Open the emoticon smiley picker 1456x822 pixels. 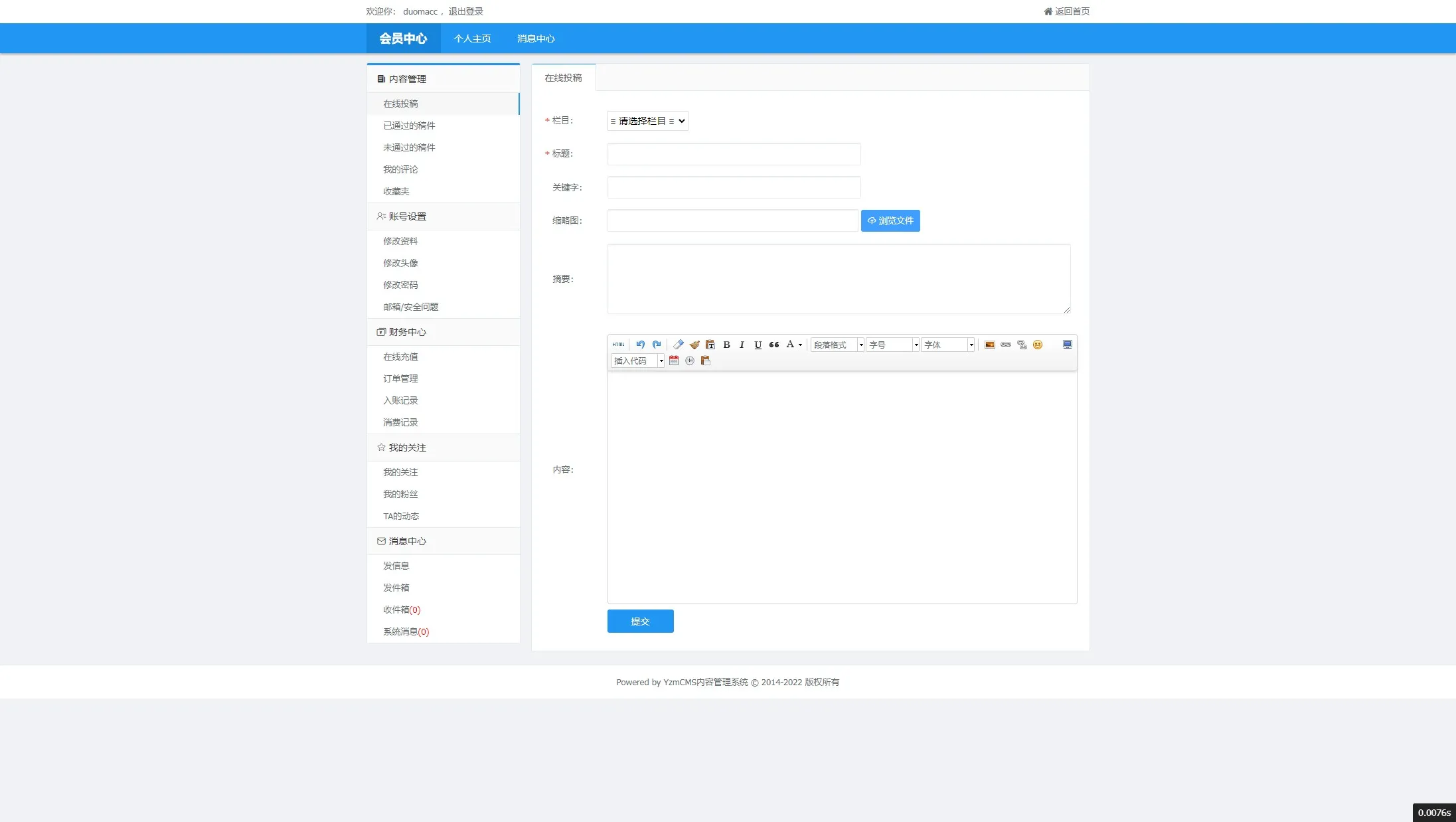pyautogui.click(x=1038, y=345)
